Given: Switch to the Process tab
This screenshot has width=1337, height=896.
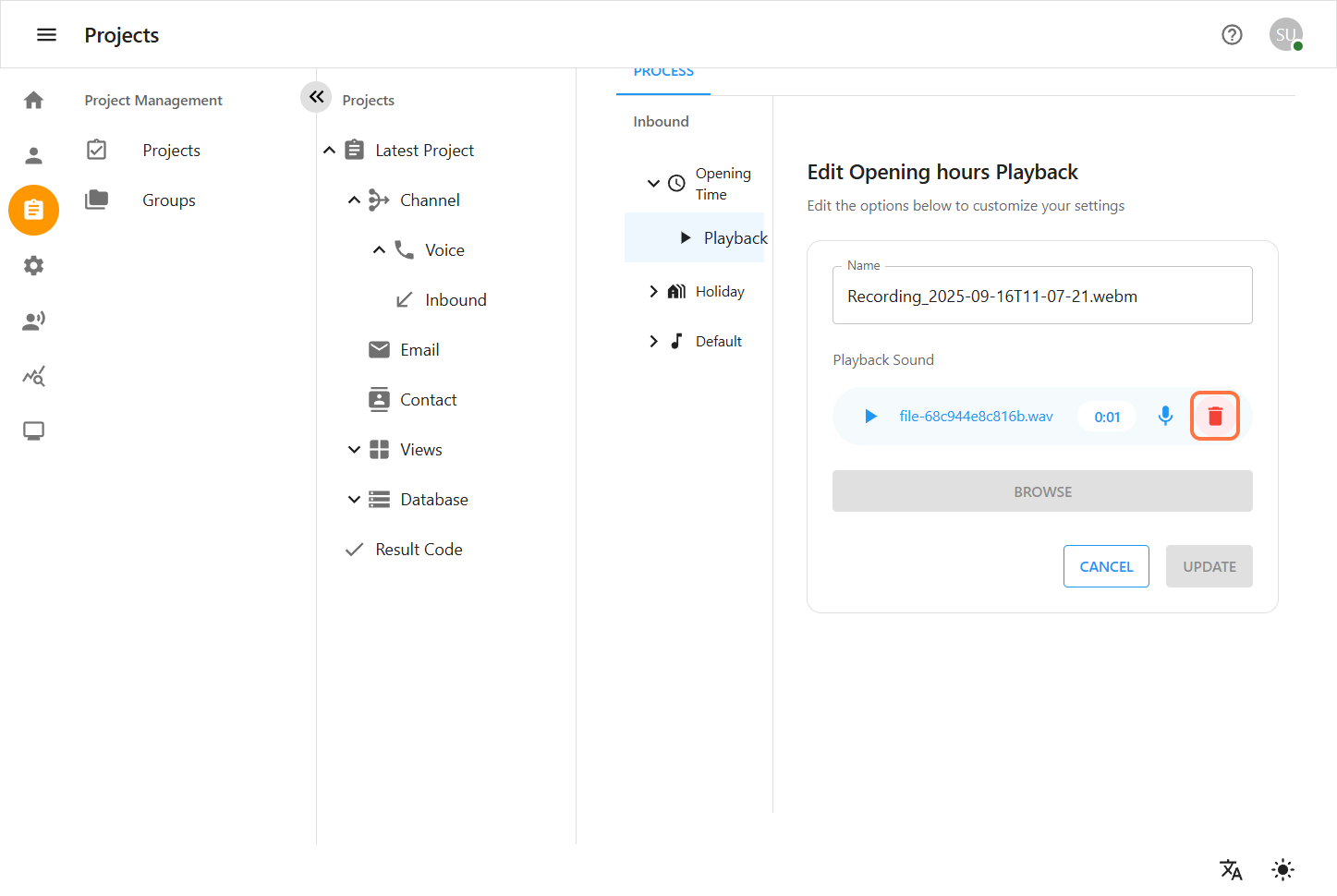Looking at the screenshot, I should (x=663, y=73).
